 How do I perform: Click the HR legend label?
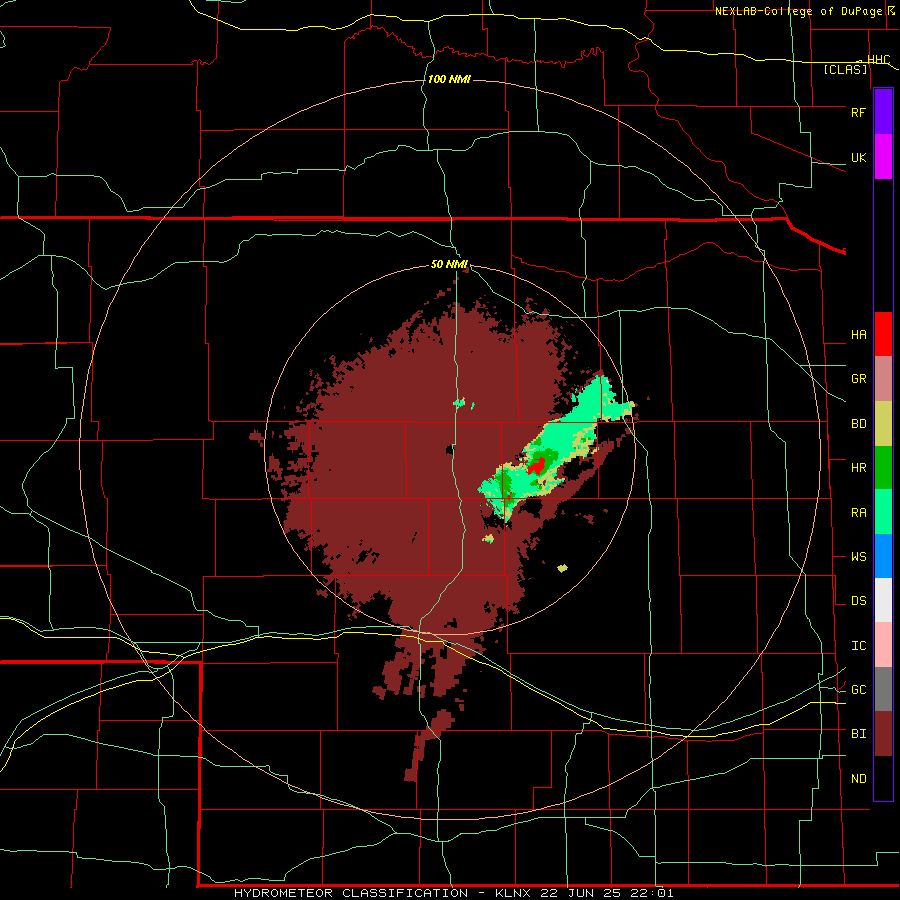tap(858, 468)
